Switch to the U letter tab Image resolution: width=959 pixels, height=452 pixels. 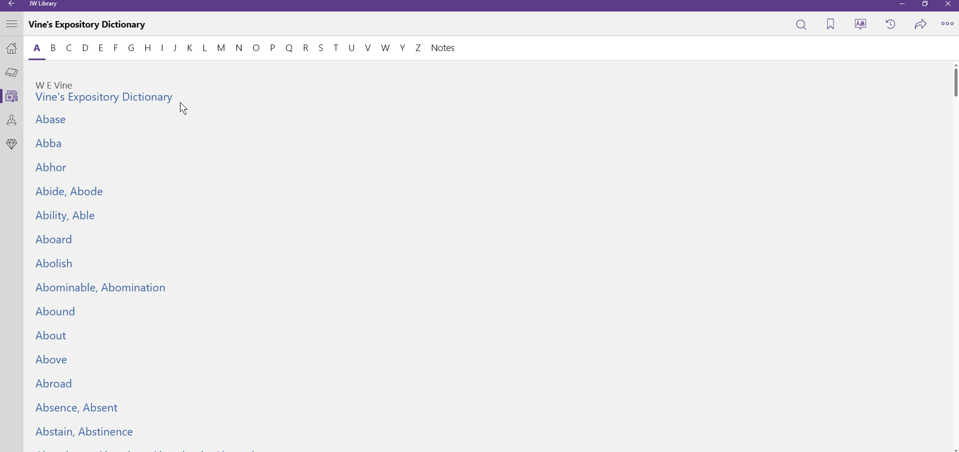[x=351, y=48]
